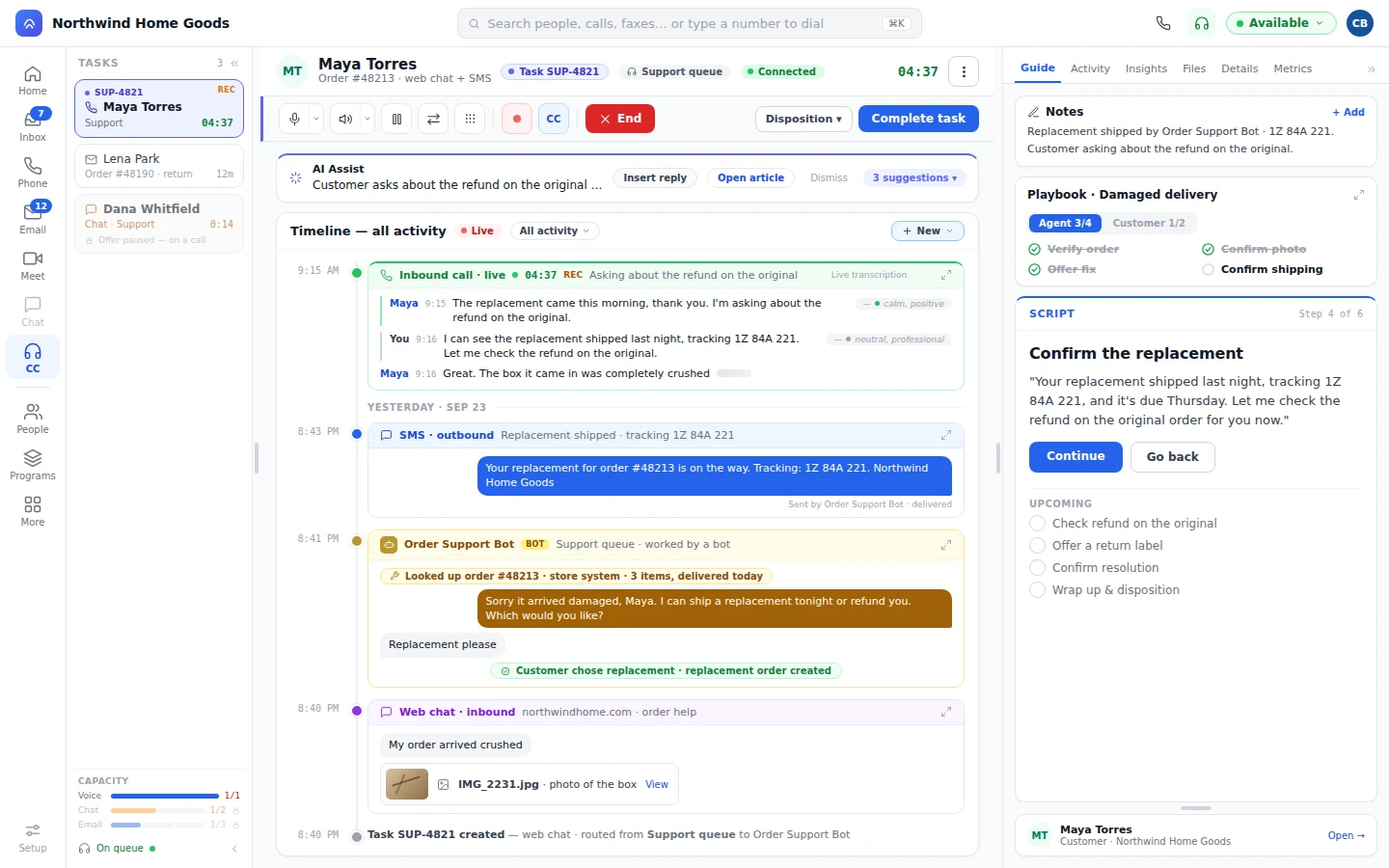Uncheck the Confirm photo step

[x=1208, y=249]
